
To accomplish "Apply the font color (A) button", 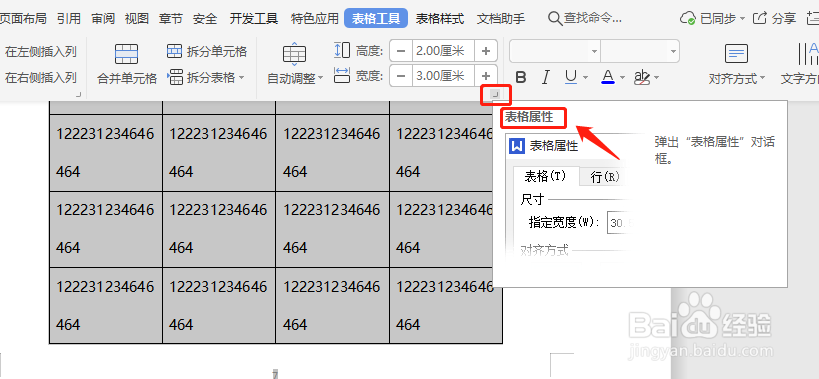I will pos(607,78).
